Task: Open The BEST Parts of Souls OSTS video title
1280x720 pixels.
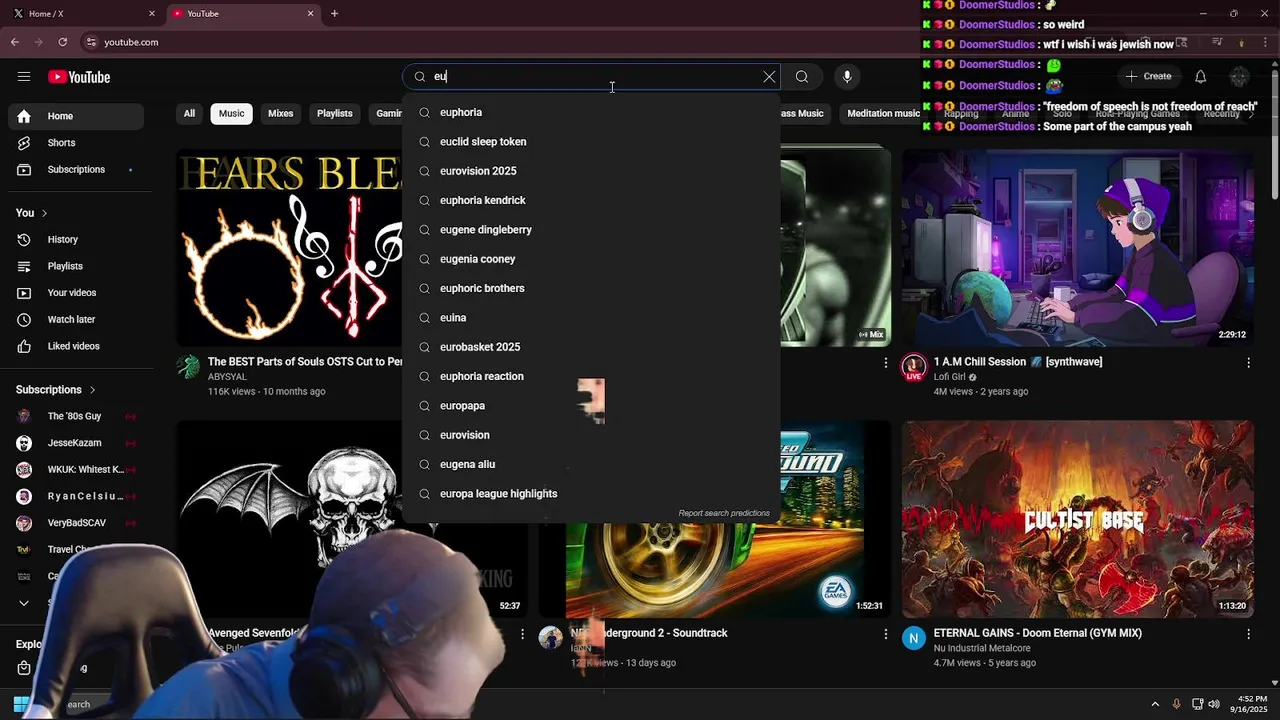Action: click(x=305, y=362)
